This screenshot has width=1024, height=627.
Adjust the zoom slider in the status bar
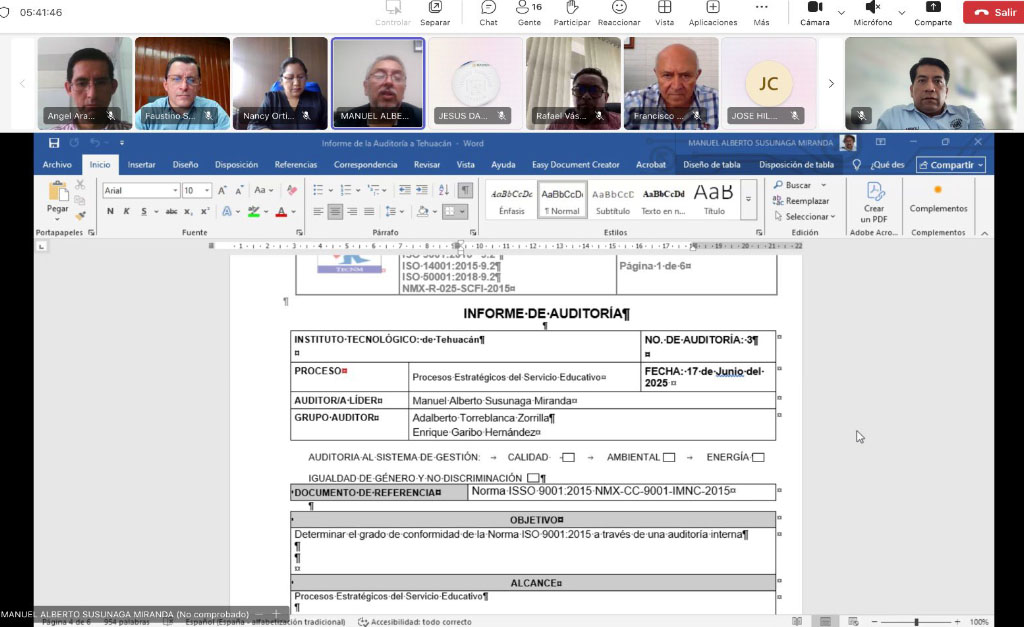(916, 622)
